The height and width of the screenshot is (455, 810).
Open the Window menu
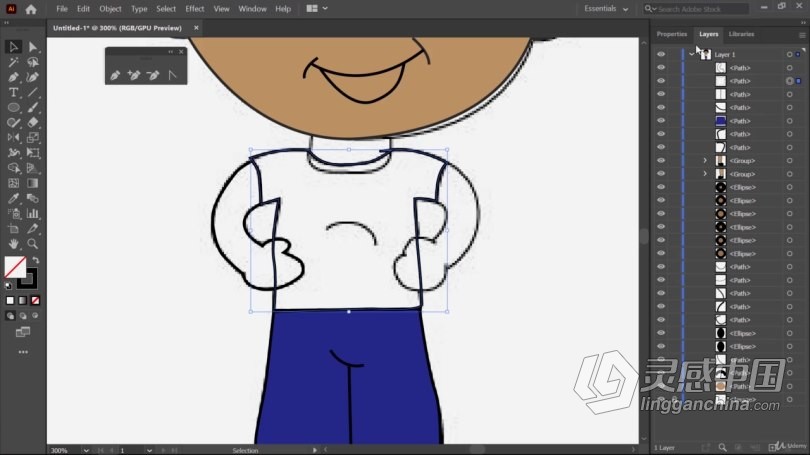coord(252,9)
